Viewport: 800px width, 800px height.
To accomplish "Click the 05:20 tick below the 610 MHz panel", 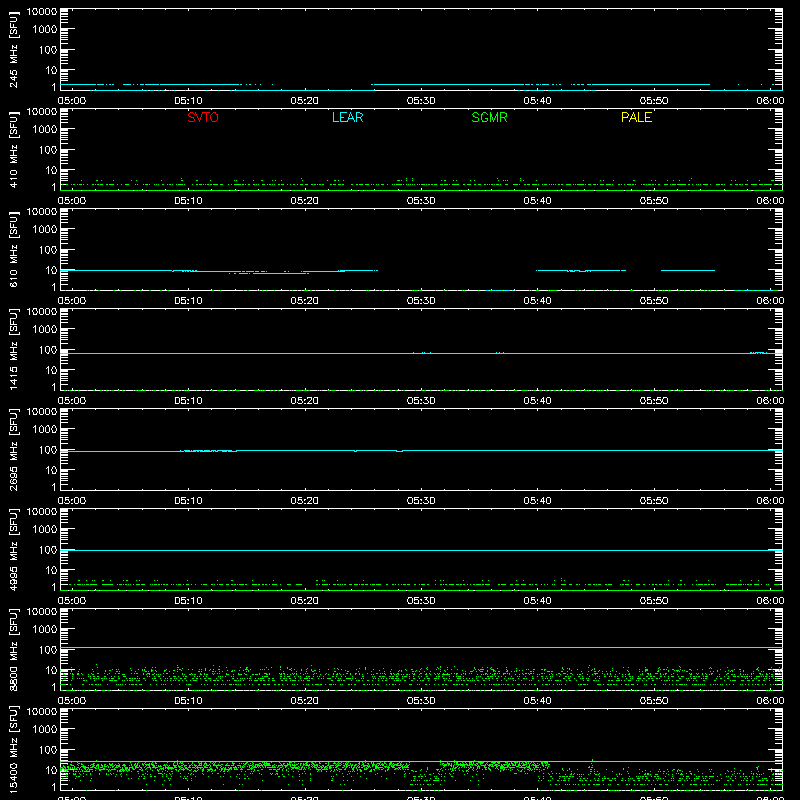I will (x=305, y=301).
